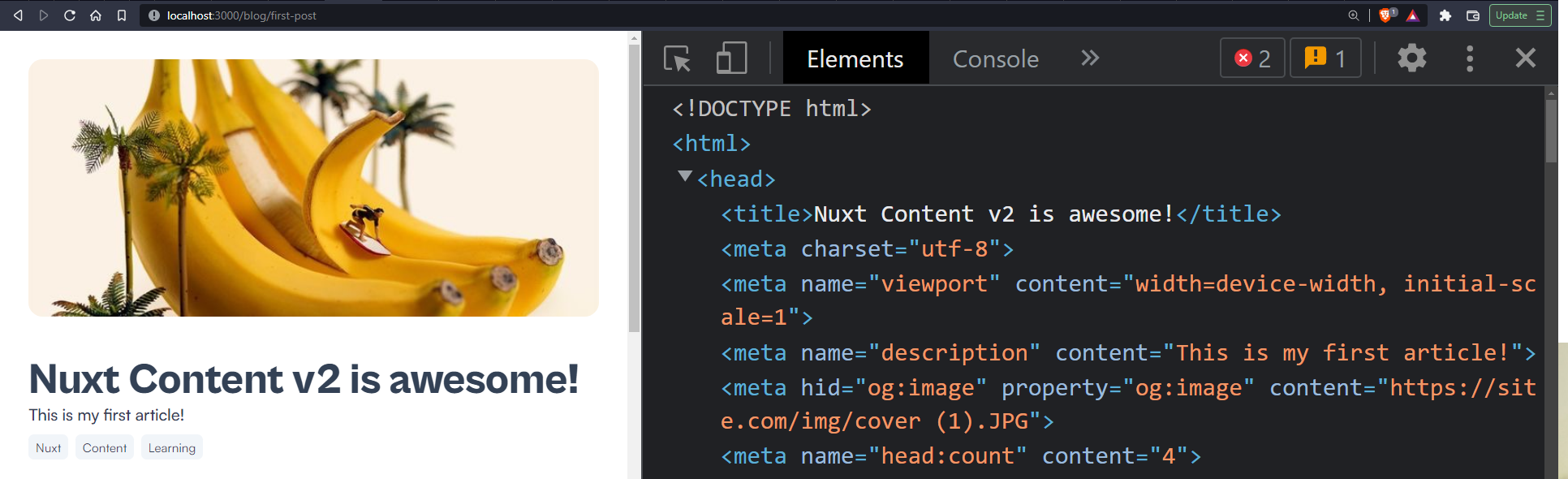
Task: Open the Brave wallet icon
Action: coord(1473,15)
